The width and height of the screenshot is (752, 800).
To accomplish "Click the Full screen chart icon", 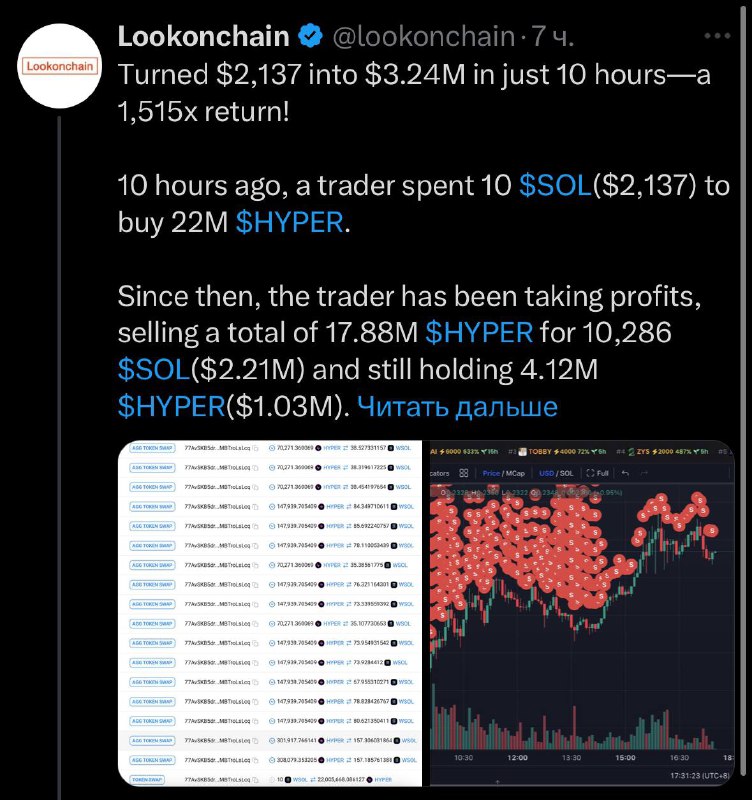I will [x=597, y=473].
